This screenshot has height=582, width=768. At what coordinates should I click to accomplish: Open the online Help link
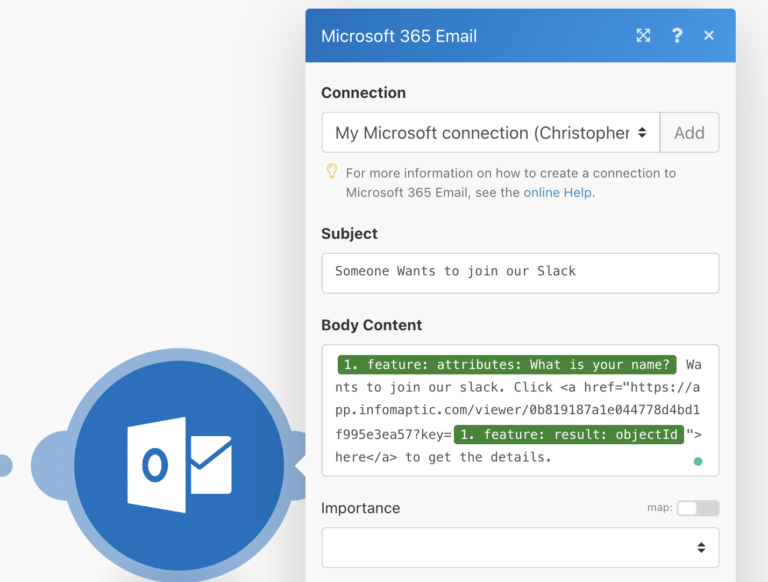point(557,193)
